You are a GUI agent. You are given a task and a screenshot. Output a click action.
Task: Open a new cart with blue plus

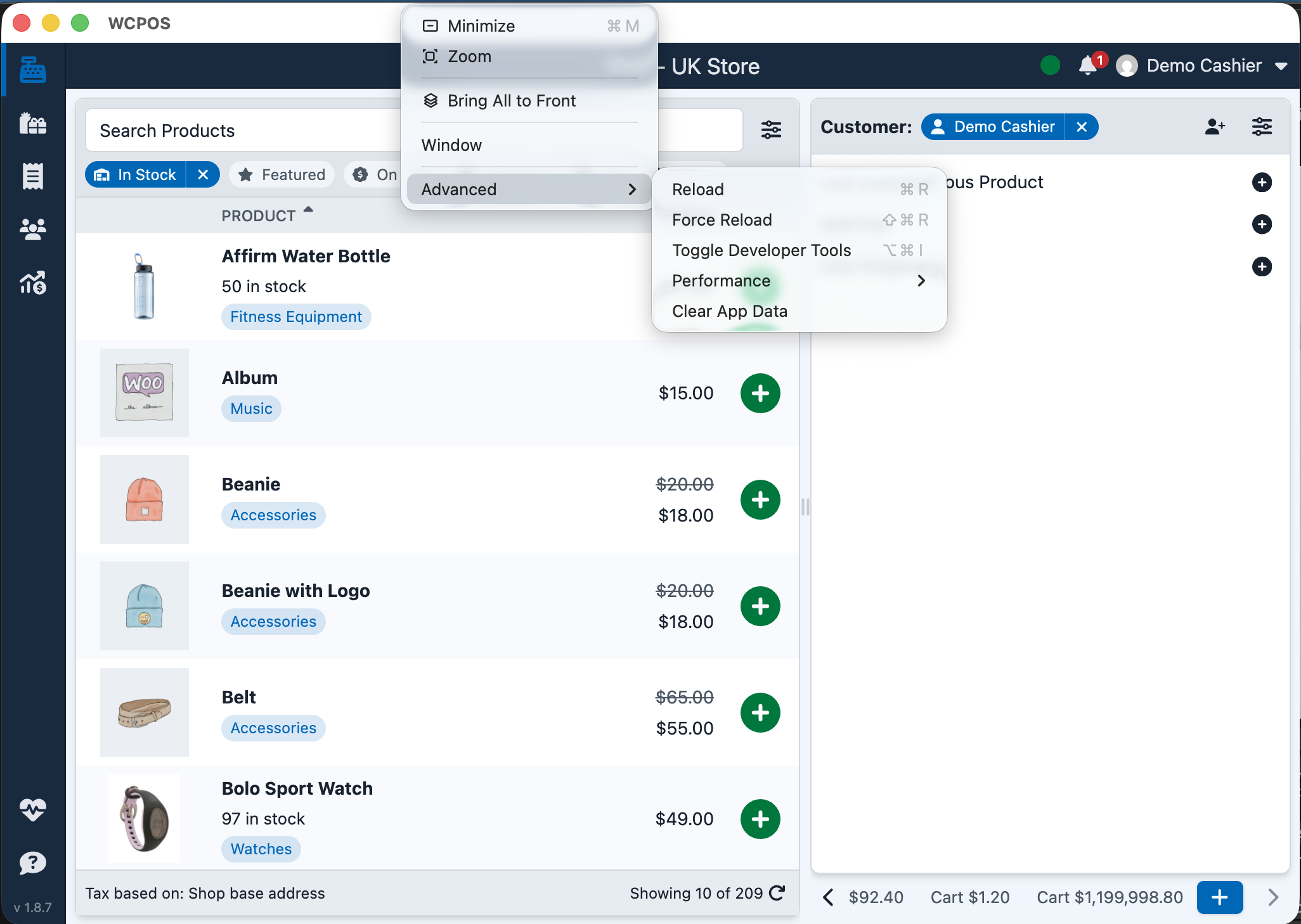click(x=1220, y=897)
